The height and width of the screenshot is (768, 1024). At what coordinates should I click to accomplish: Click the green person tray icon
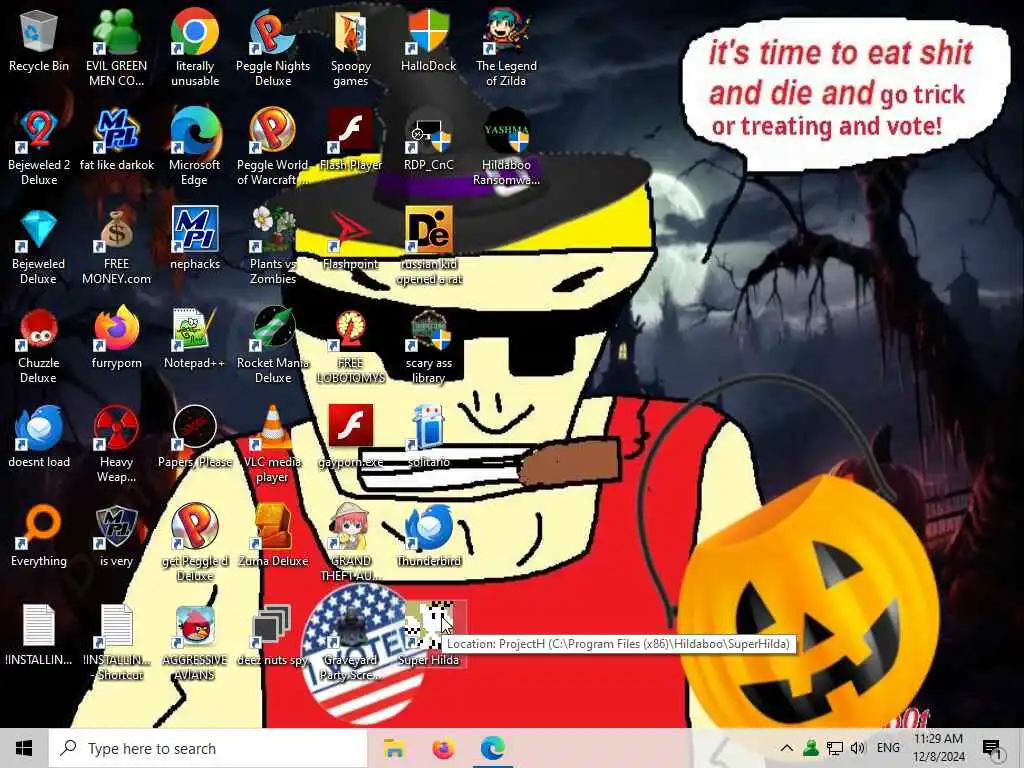click(x=810, y=748)
